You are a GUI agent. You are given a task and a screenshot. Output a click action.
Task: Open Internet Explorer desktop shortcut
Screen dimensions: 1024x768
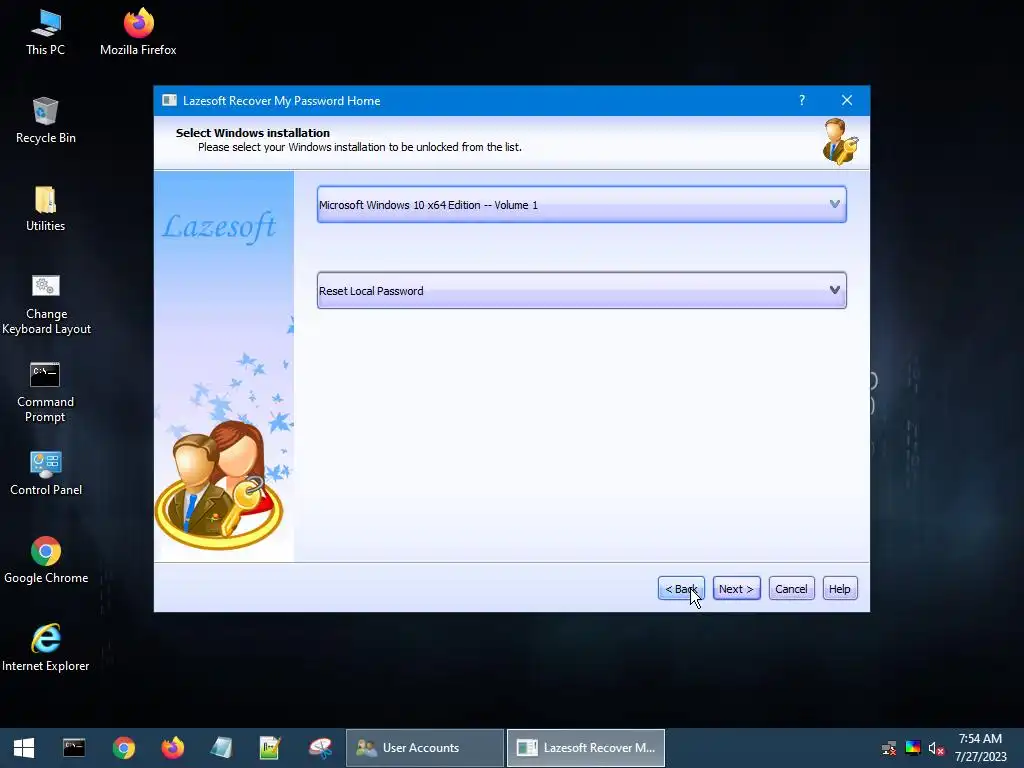[46, 648]
